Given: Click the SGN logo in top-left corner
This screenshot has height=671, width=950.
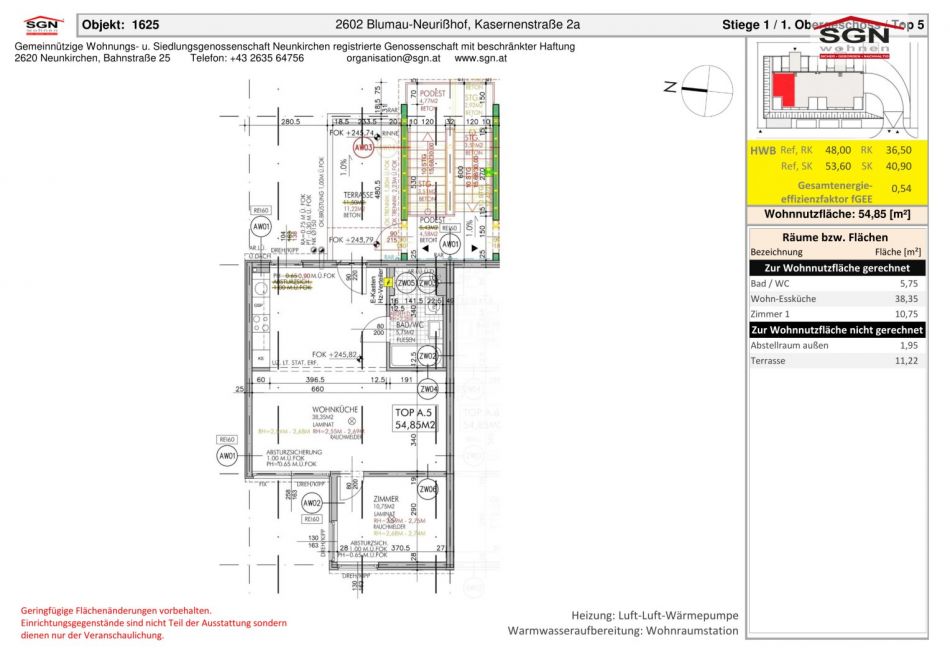Looking at the screenshot, I should [x=40, y=24].
